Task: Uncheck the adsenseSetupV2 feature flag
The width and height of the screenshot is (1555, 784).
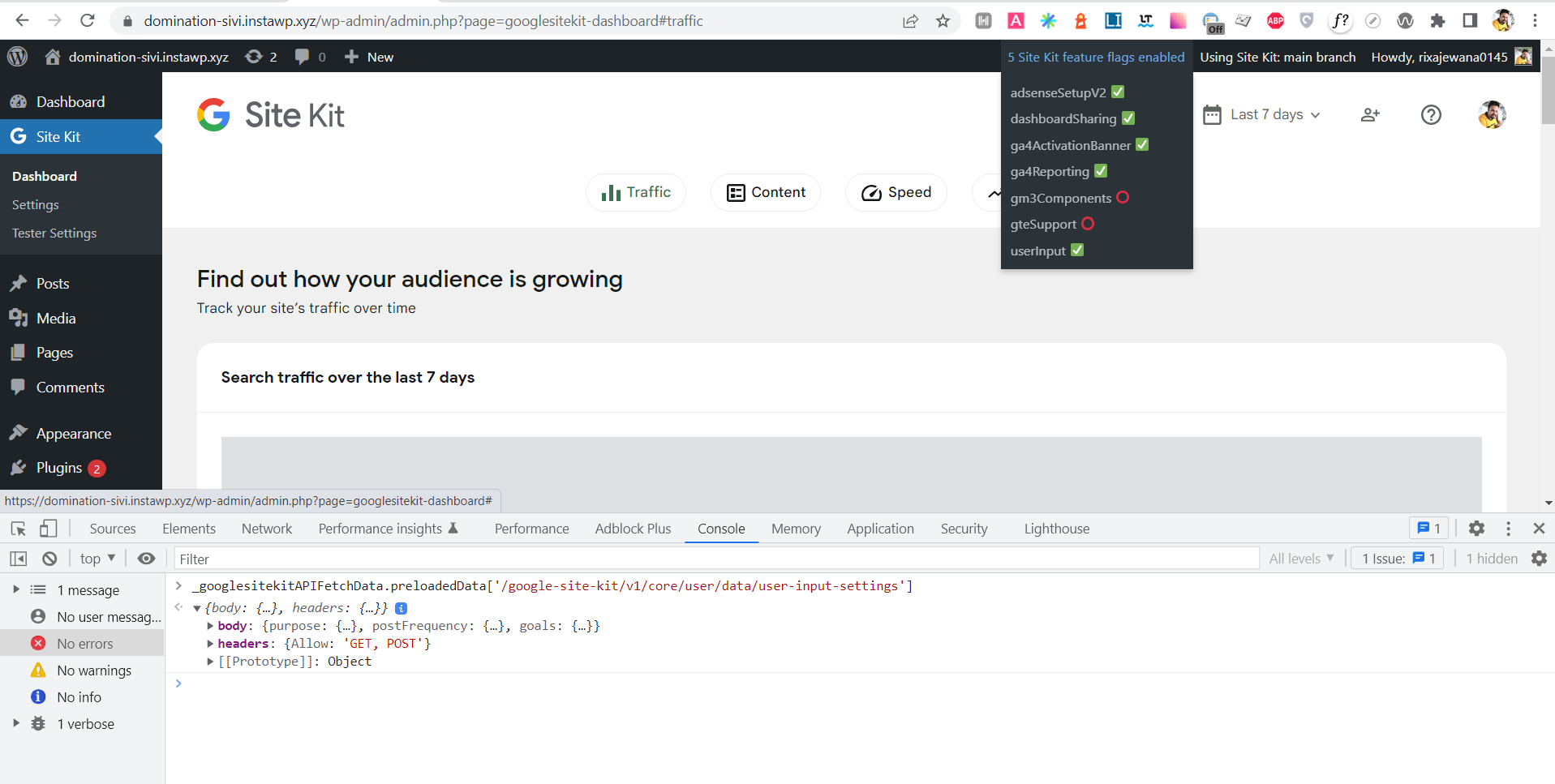Action: [x=1117, y=92]
